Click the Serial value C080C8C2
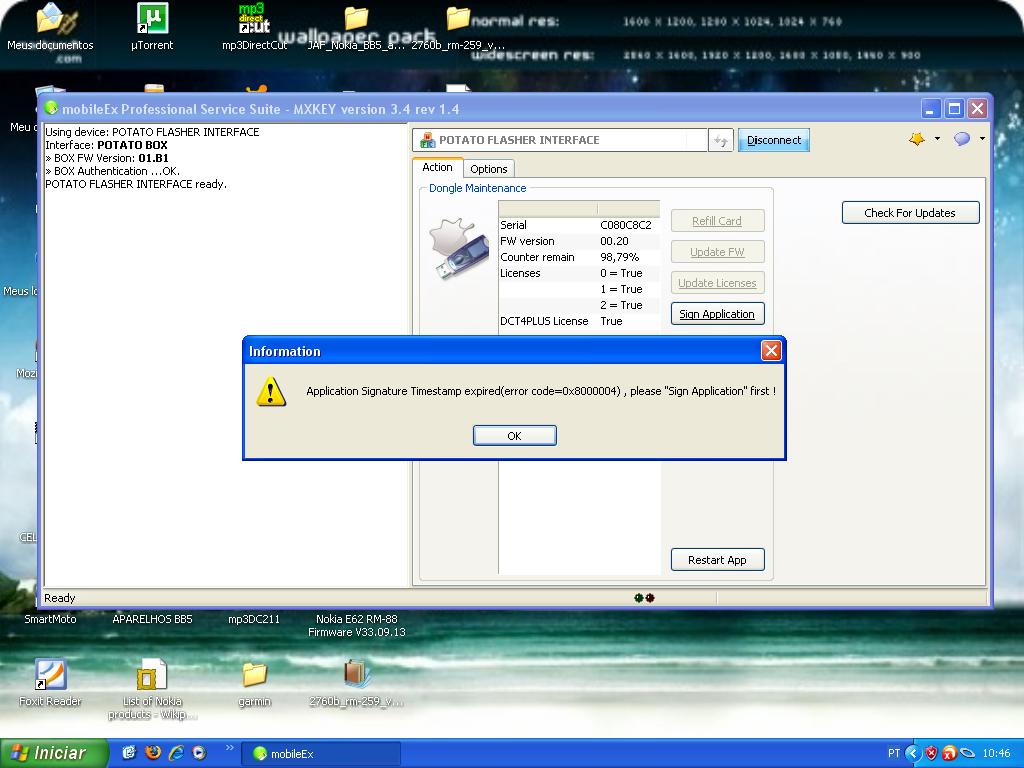This screenshot has height=768, width=1024. click(x=626, y=225)
